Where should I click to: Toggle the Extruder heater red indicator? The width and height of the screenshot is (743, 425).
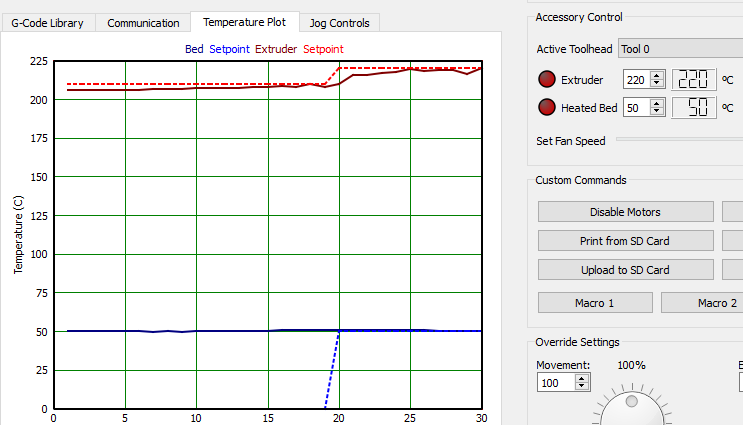click(x=546, y=79)
